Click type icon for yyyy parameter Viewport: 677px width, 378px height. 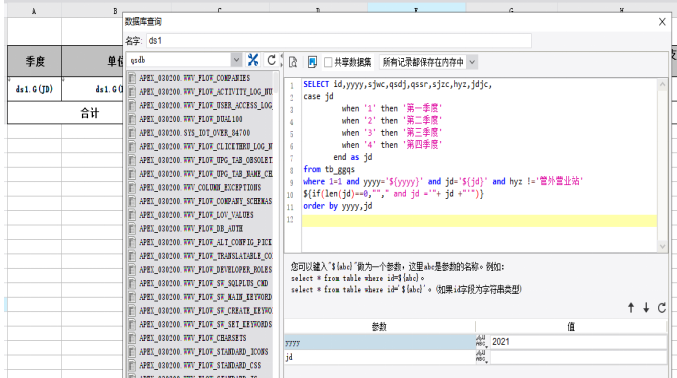(x=481, y=342)
